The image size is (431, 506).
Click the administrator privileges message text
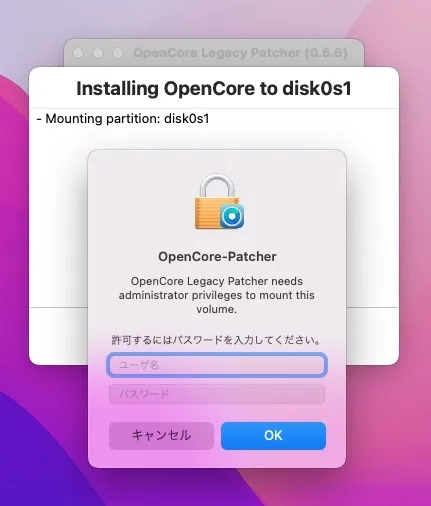pyautogui.click(x=217, y=295)
